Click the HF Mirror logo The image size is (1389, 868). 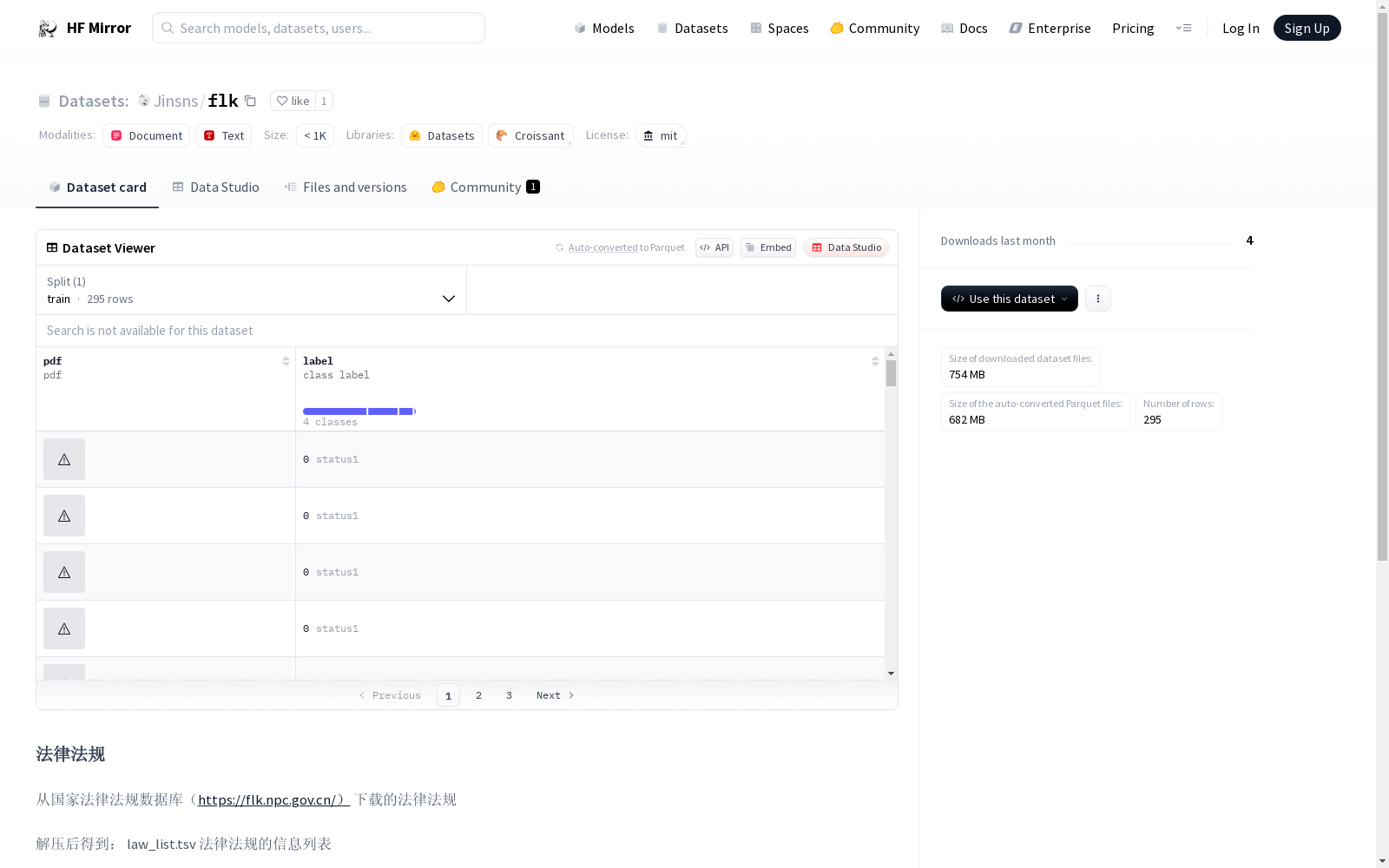84,28
